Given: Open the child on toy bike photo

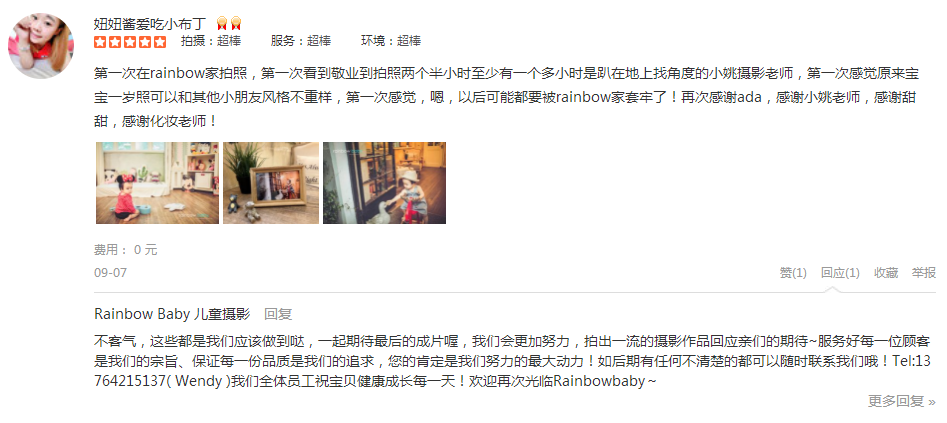Looking at the screenshot, I should (385, 183).
